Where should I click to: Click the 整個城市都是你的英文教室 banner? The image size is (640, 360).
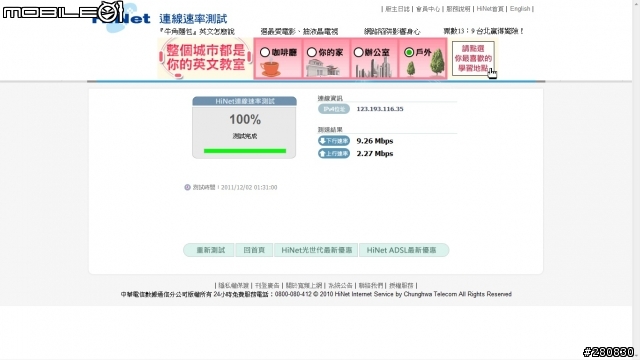tap(205, 58)
